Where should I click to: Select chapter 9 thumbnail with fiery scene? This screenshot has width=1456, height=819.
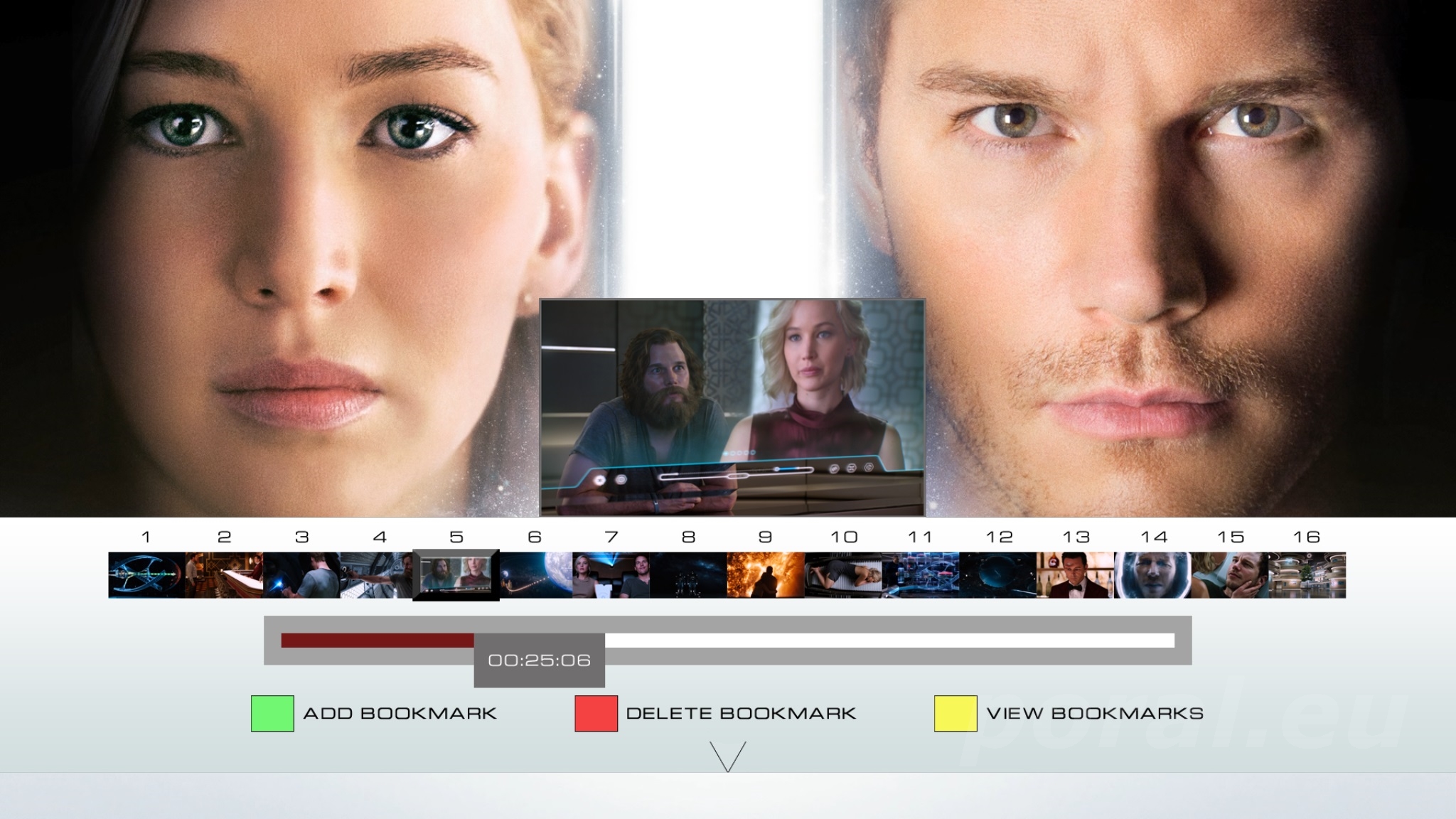pyautogui.click(x=766, y=575)
